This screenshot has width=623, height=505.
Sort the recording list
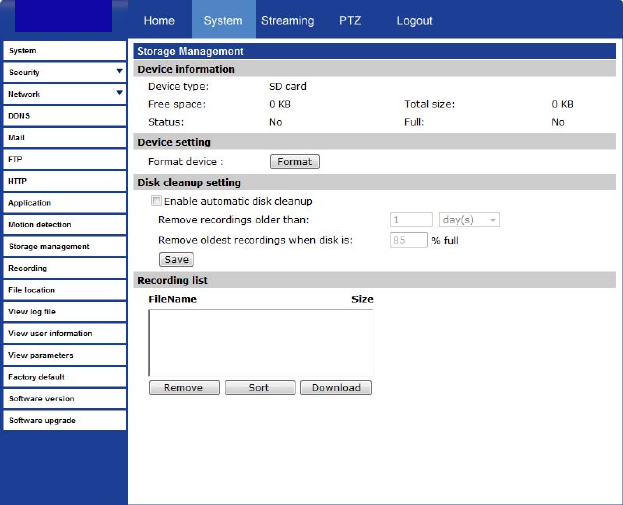coord(259,388)
